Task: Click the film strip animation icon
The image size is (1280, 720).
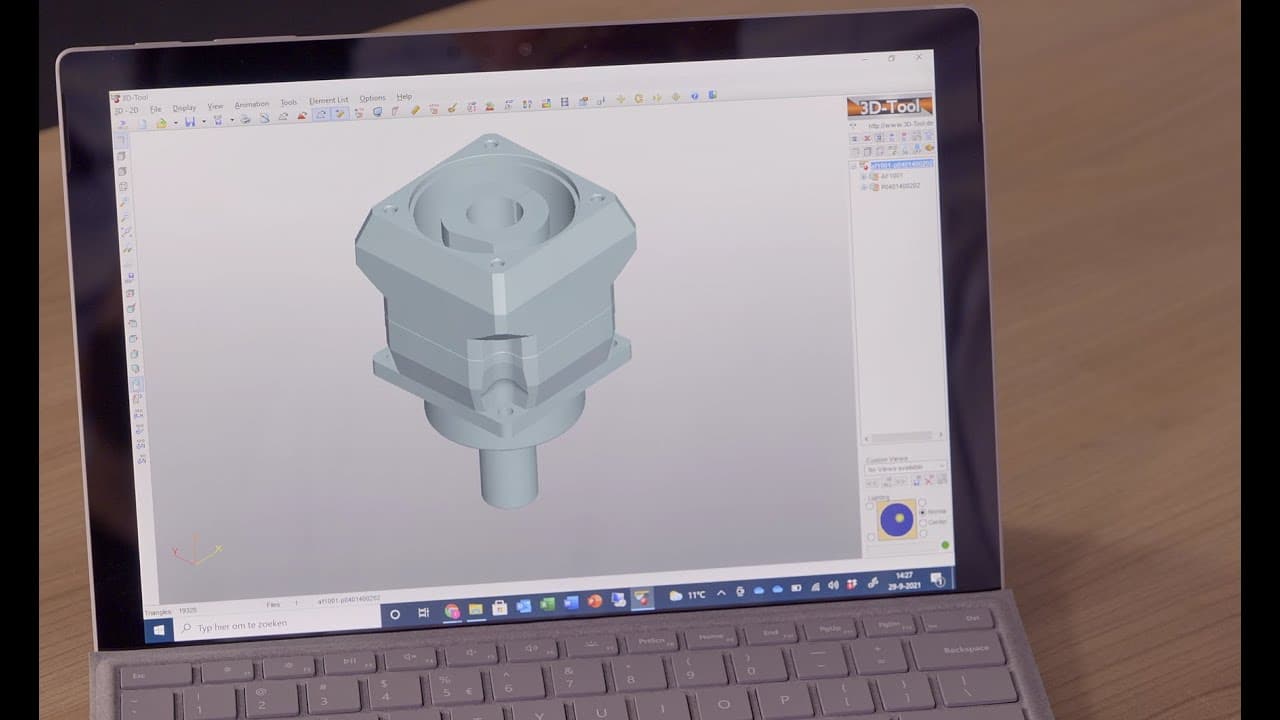Action: coord(565,101)
